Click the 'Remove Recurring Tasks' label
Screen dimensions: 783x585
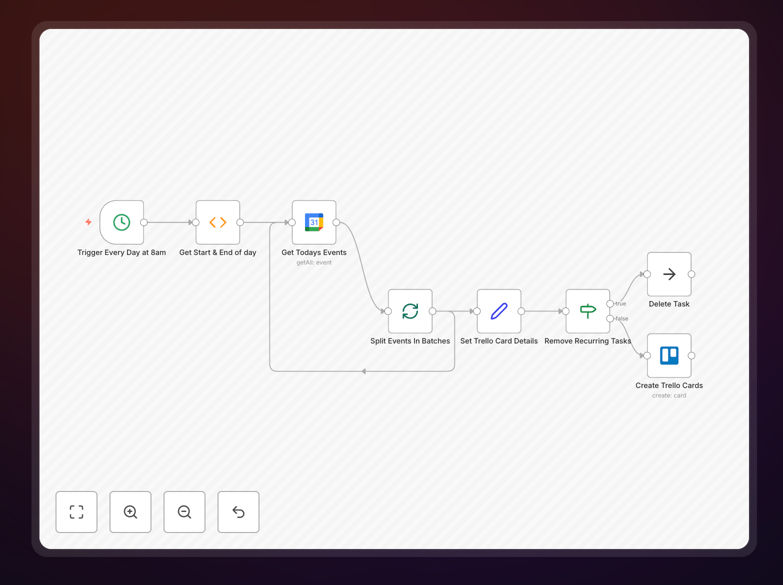(x=588, y=341)
